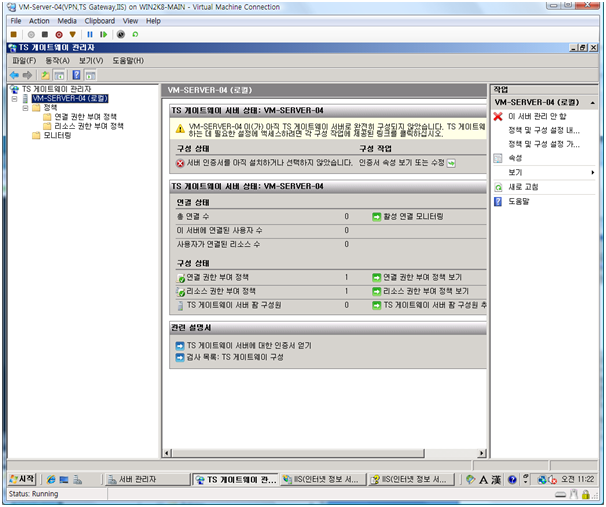
Task: Click 속성 in the actions pane
Action: tap(515, 158)
